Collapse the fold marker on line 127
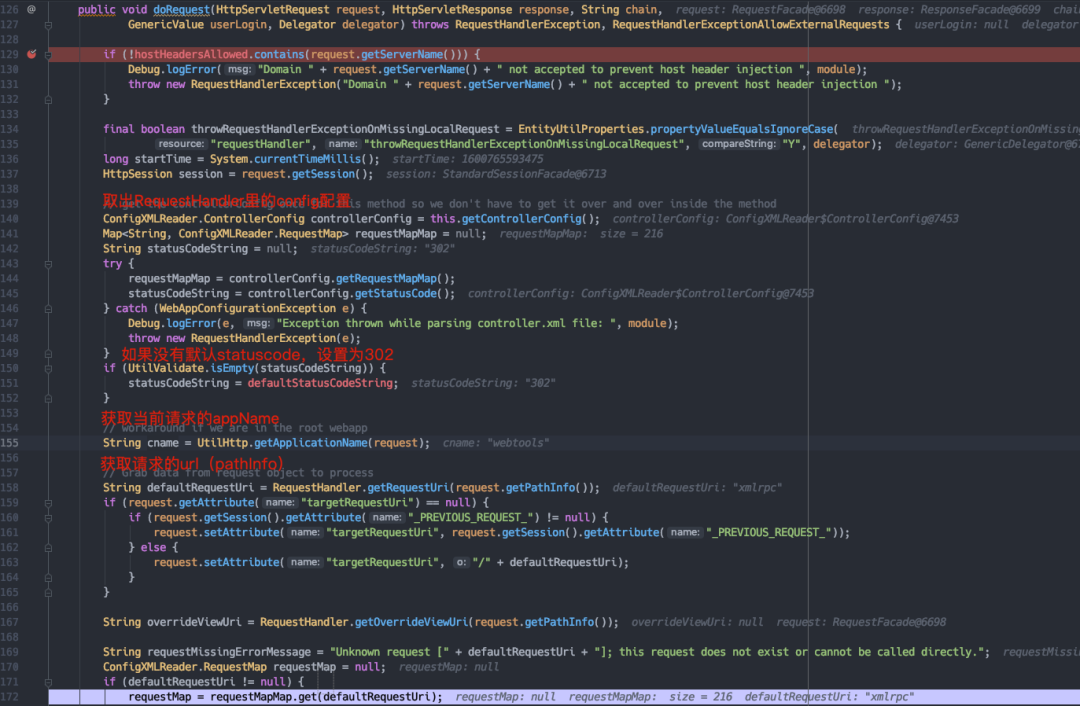 click(x=48, y=25)
